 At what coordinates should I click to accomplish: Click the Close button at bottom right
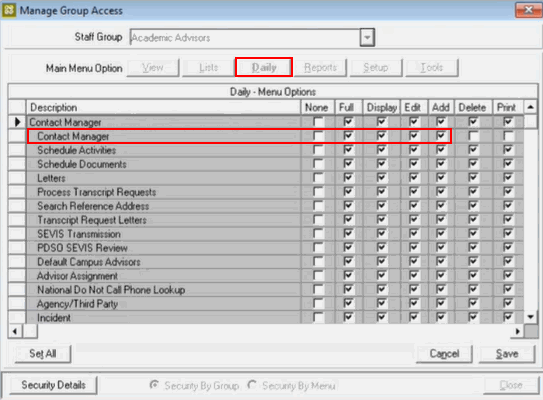point(511,385)
